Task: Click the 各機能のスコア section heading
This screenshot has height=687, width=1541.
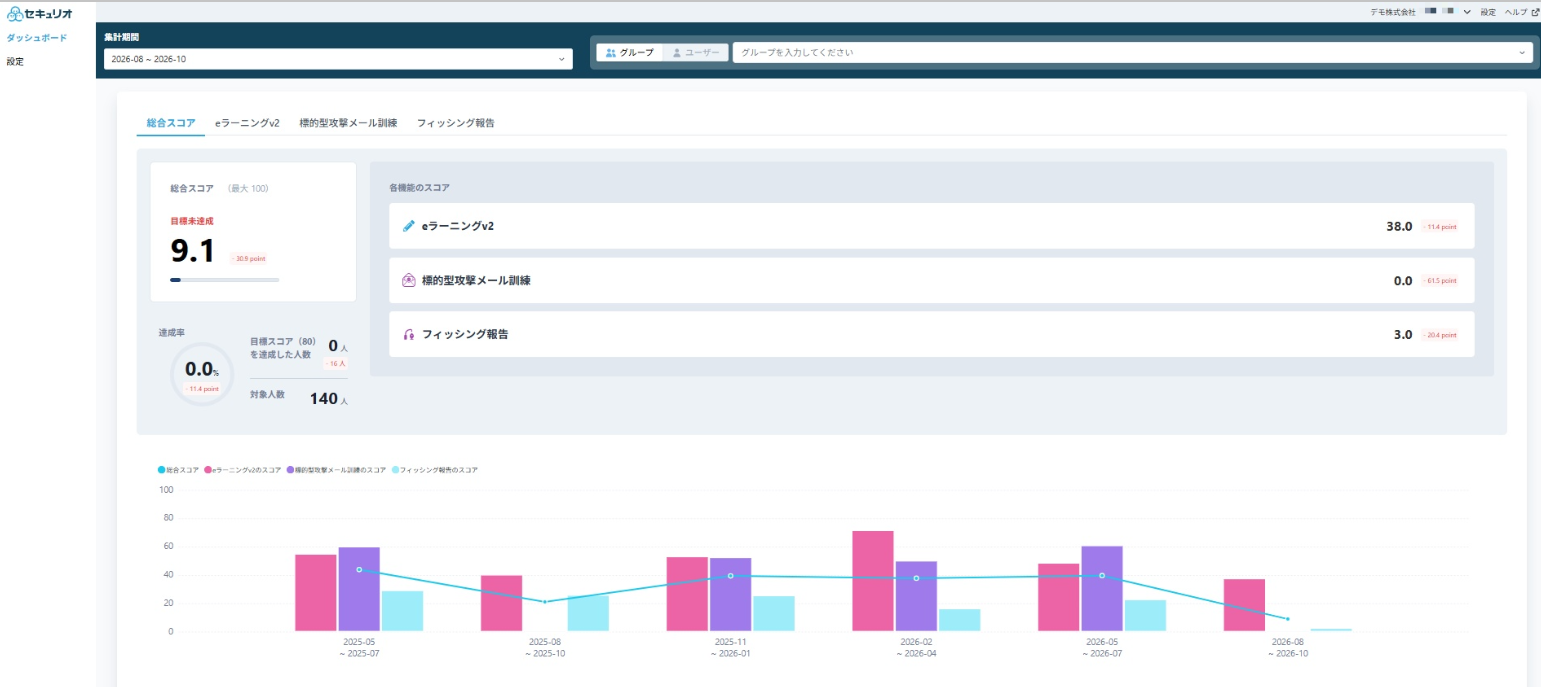Action: tap(419, 187)
